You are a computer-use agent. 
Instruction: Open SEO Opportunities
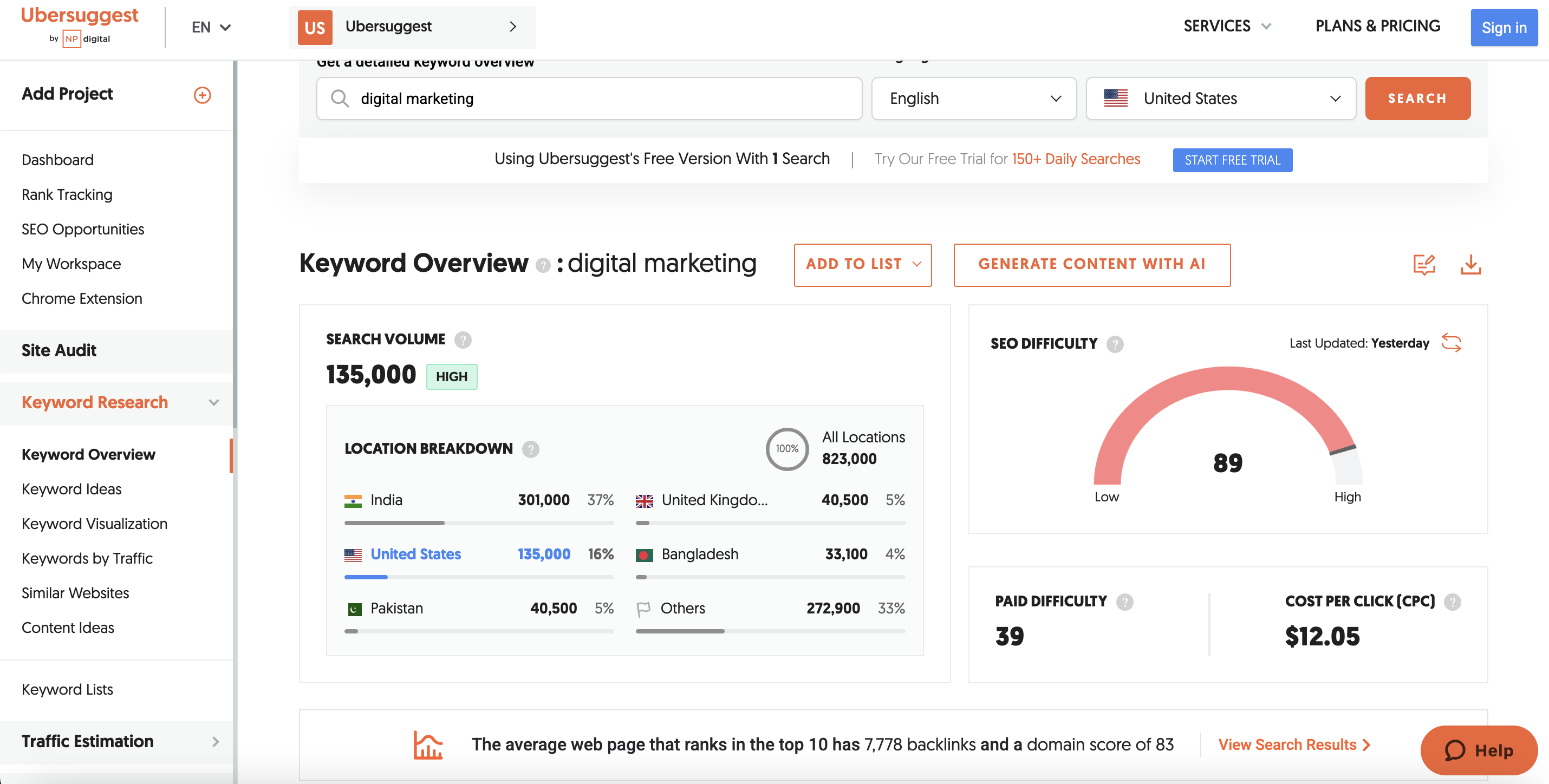click(83, 229)
